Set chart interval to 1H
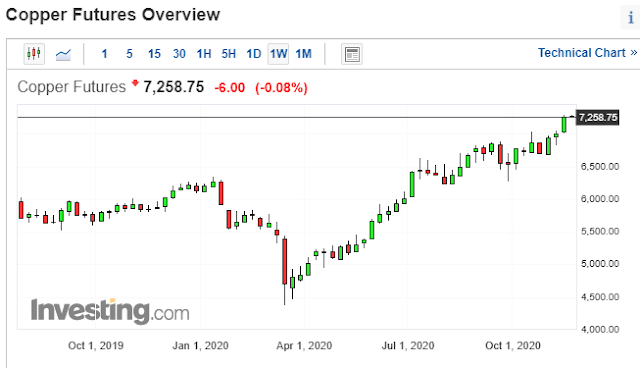Image resolution: width=640 pixels, height=368 pixels. [204, 54]
